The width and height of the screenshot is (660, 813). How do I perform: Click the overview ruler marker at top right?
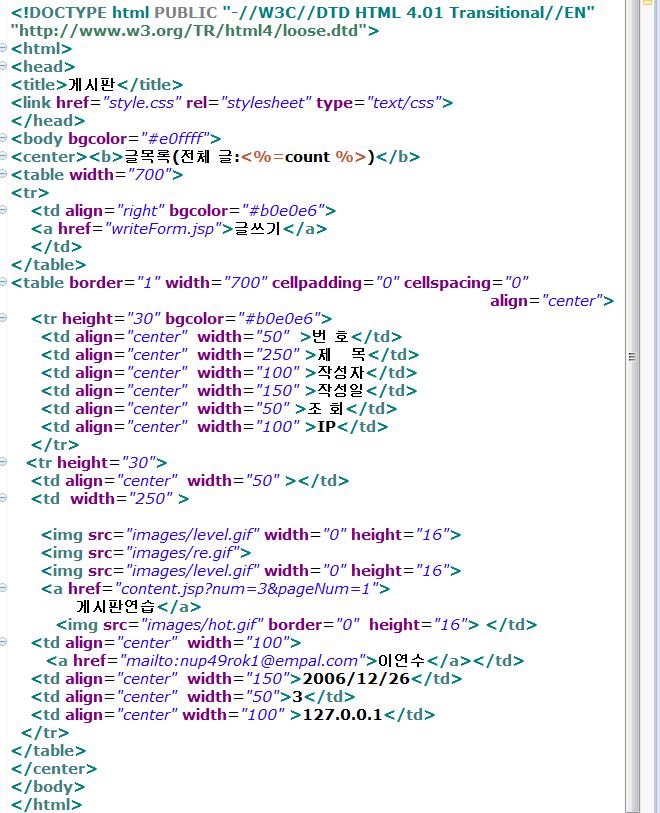click(647, 2)
